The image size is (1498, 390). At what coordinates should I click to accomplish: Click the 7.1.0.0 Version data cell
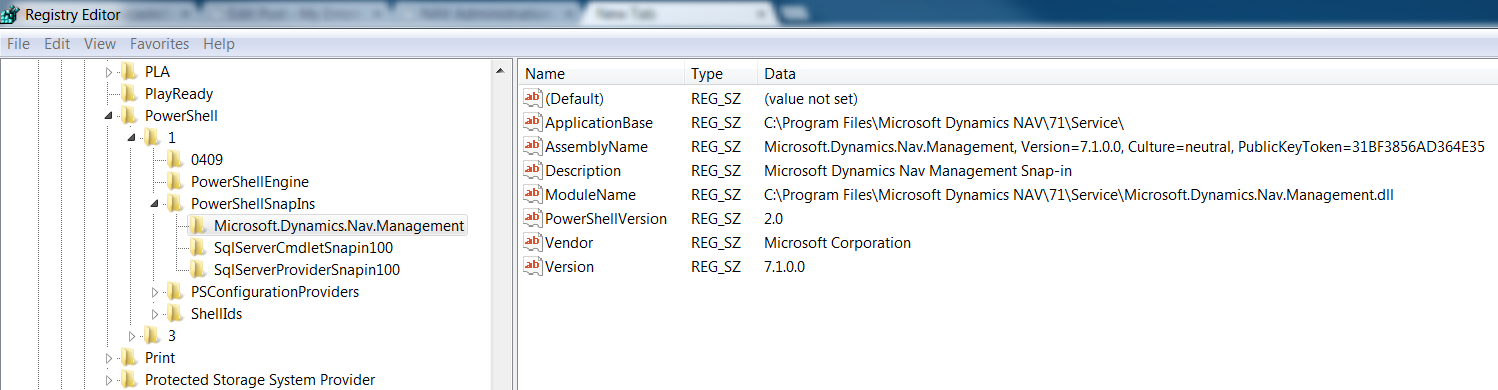click(x=784, y=267)
